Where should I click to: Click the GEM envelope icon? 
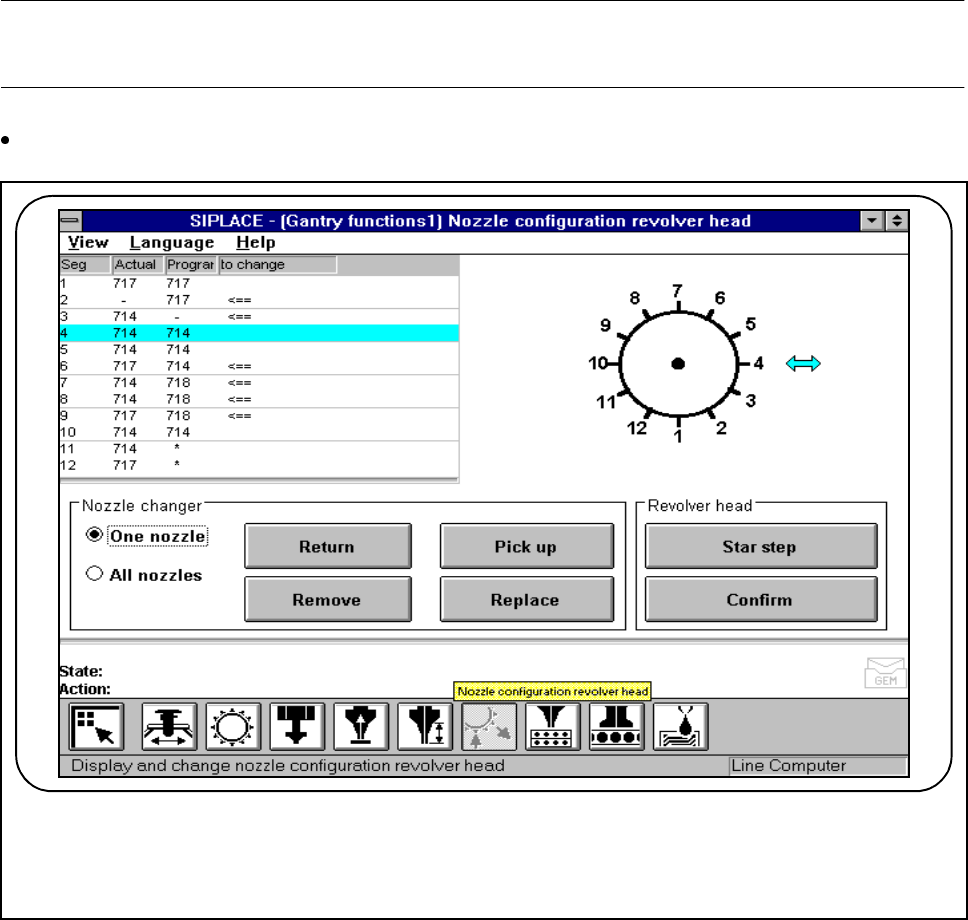coord(885,673)
